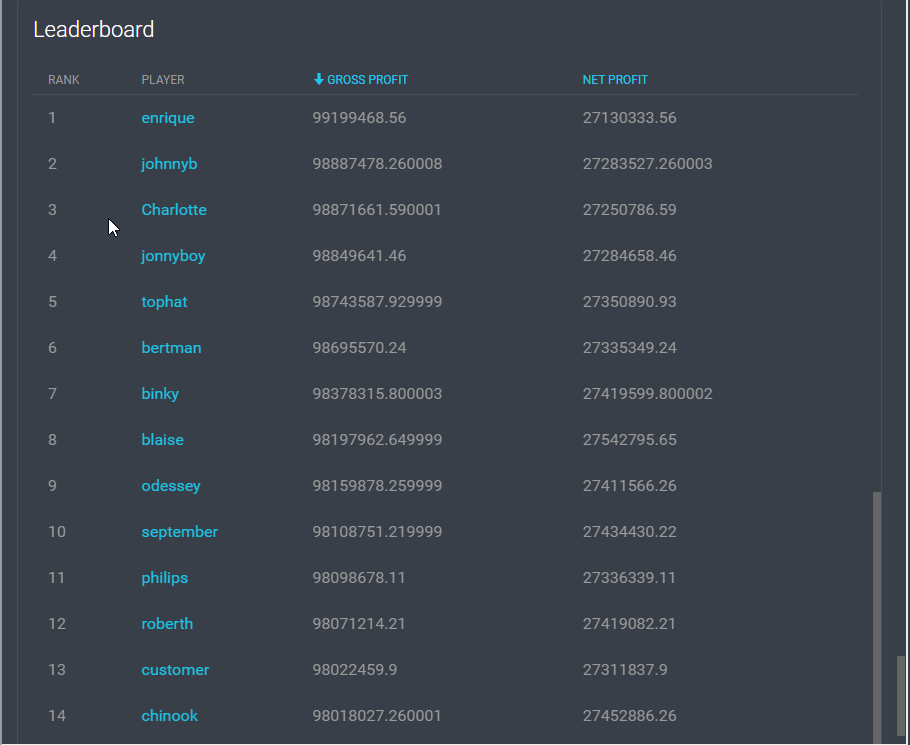Image resolution: width=910 pixels, height=745 pixels.
Task: Select net profit value 27335349.24
Action: point(630,348)
